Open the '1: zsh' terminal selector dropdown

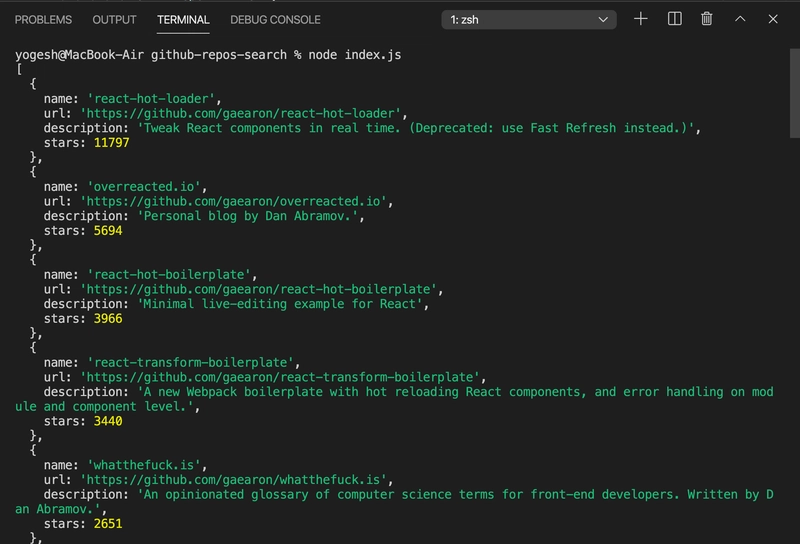(529, 20)
